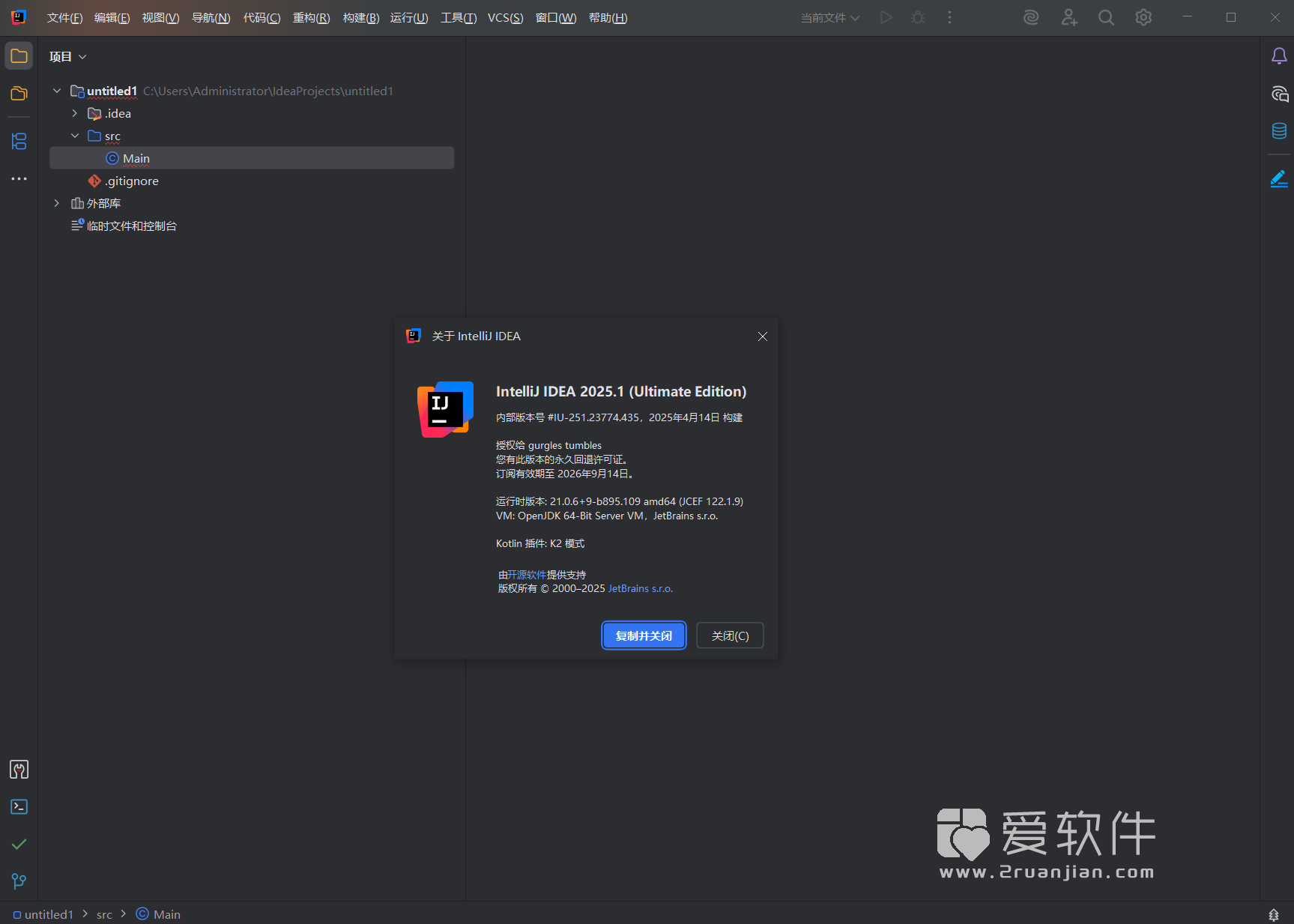
Task: Open the Structure tool window icon
Action: tap(19, 141)
